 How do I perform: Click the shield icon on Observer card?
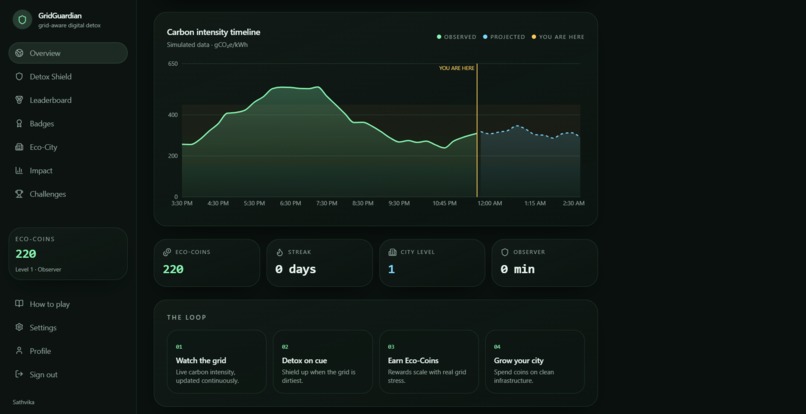point(505,252)
